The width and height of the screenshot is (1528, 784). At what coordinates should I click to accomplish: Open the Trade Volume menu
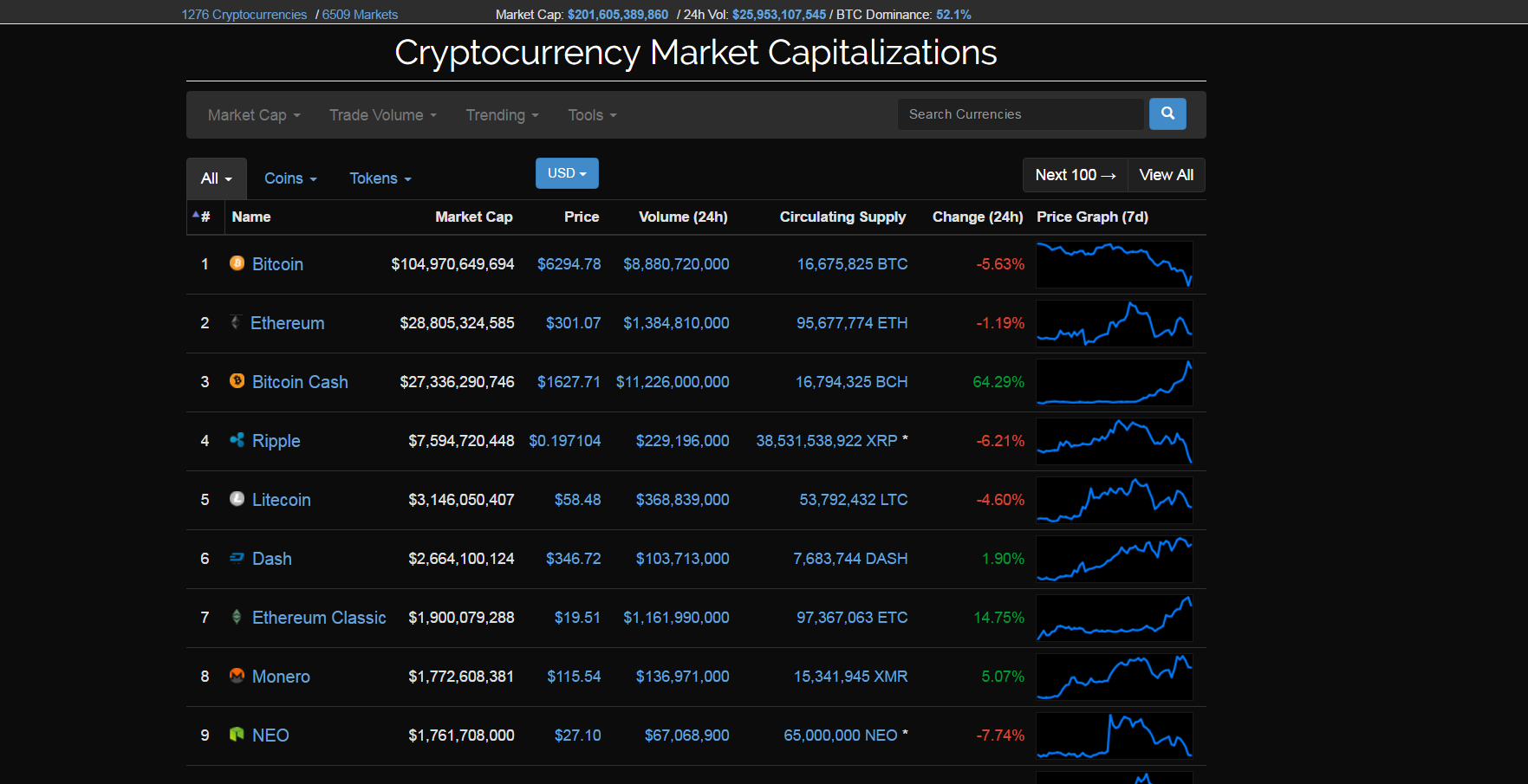(383, 115)
